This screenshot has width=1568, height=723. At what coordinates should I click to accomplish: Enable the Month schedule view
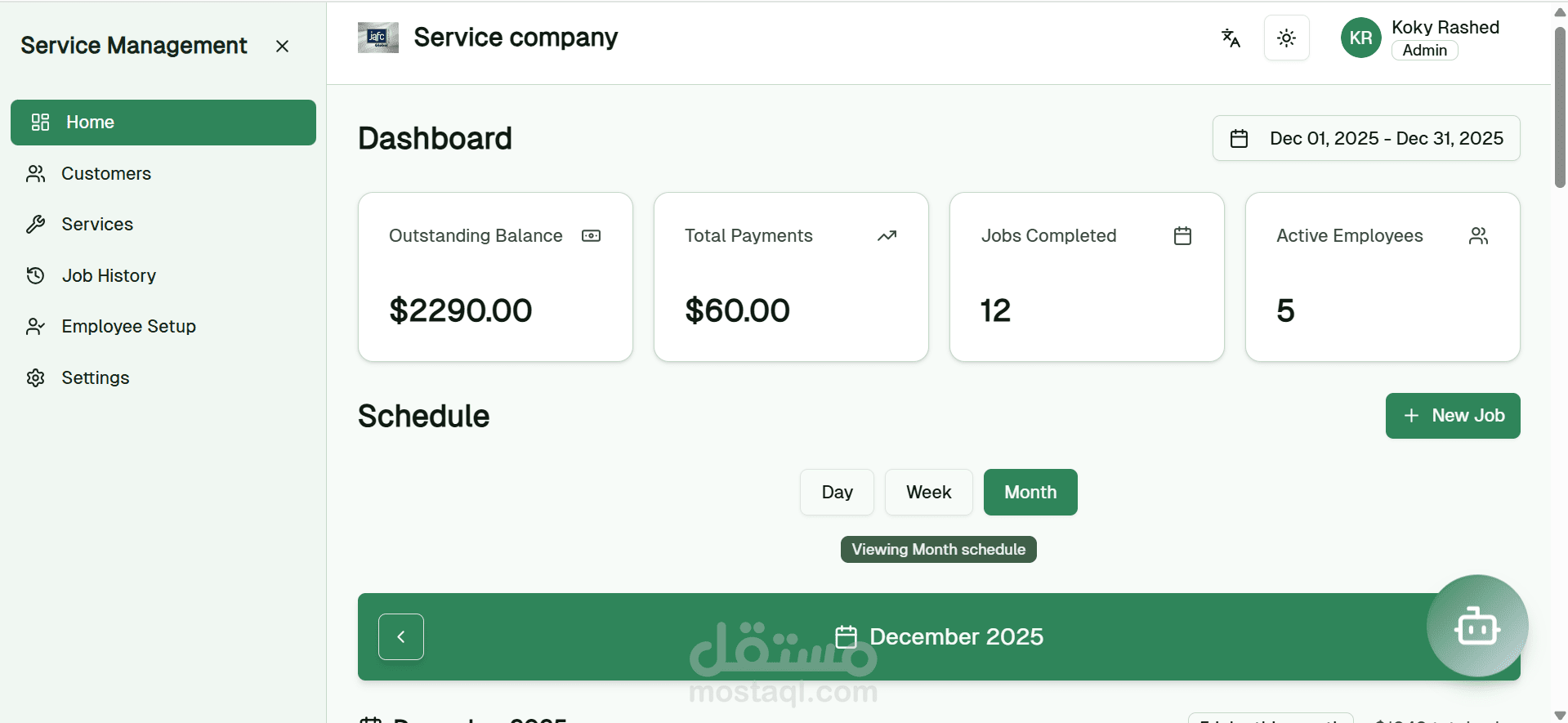pos(1030,492)
